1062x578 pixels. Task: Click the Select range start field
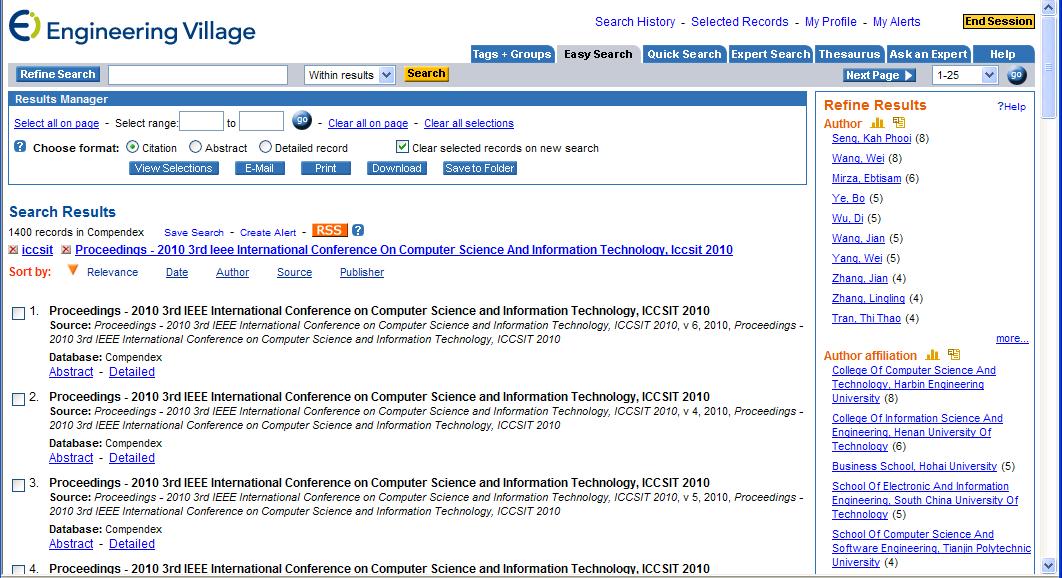point(201,122)
